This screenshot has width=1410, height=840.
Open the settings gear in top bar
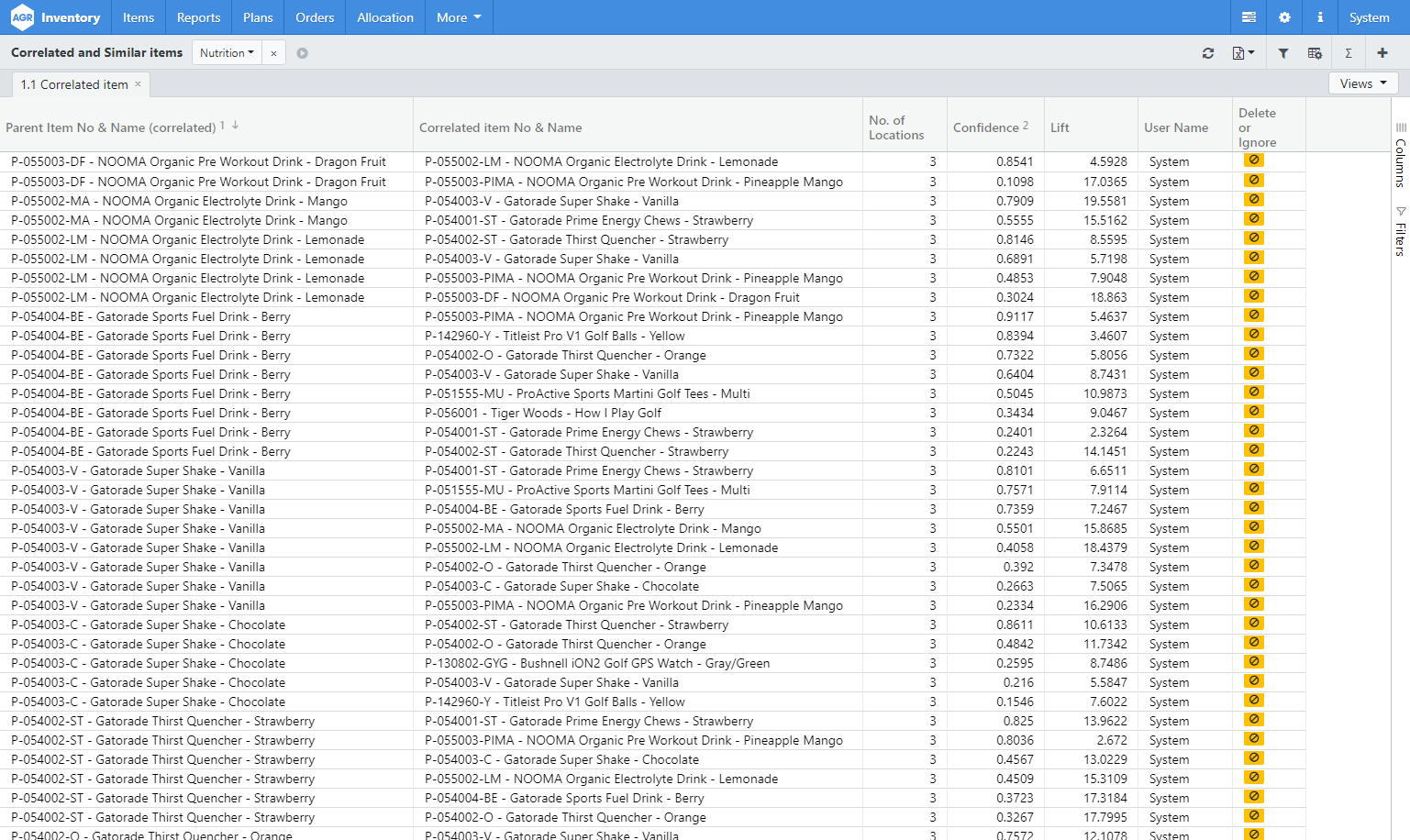1284,17
